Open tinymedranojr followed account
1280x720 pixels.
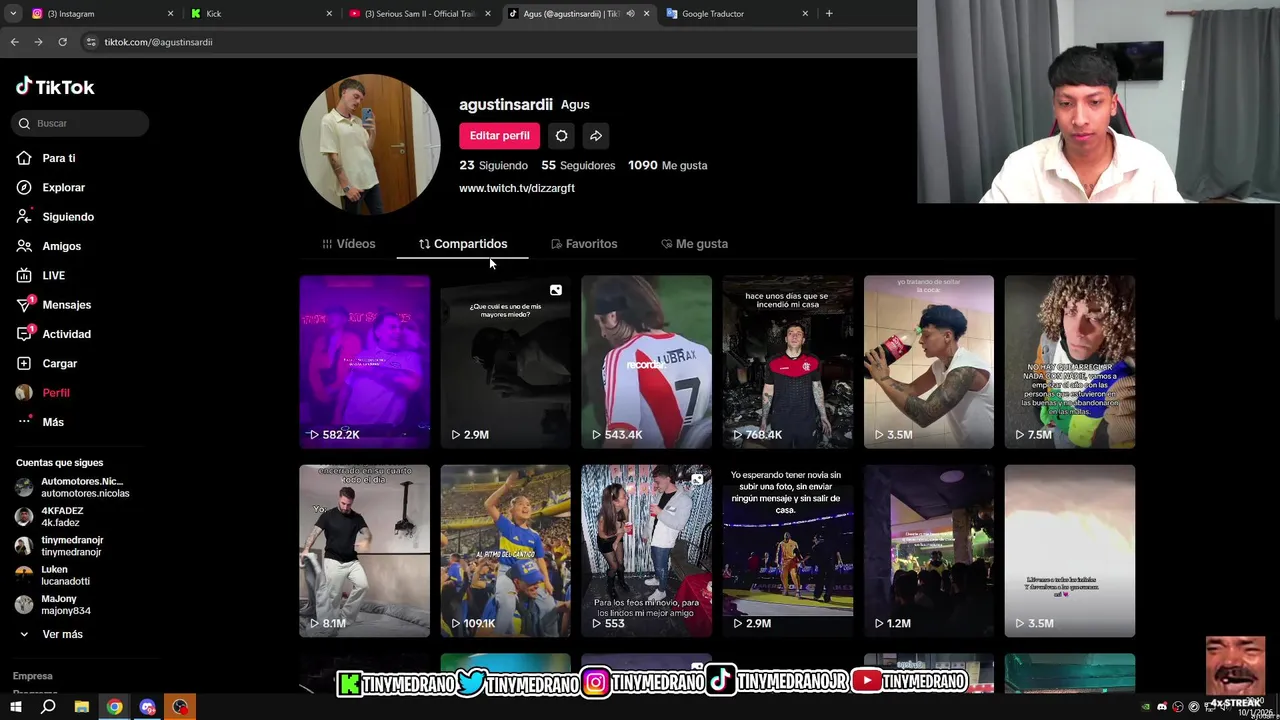tap(60, 546)
